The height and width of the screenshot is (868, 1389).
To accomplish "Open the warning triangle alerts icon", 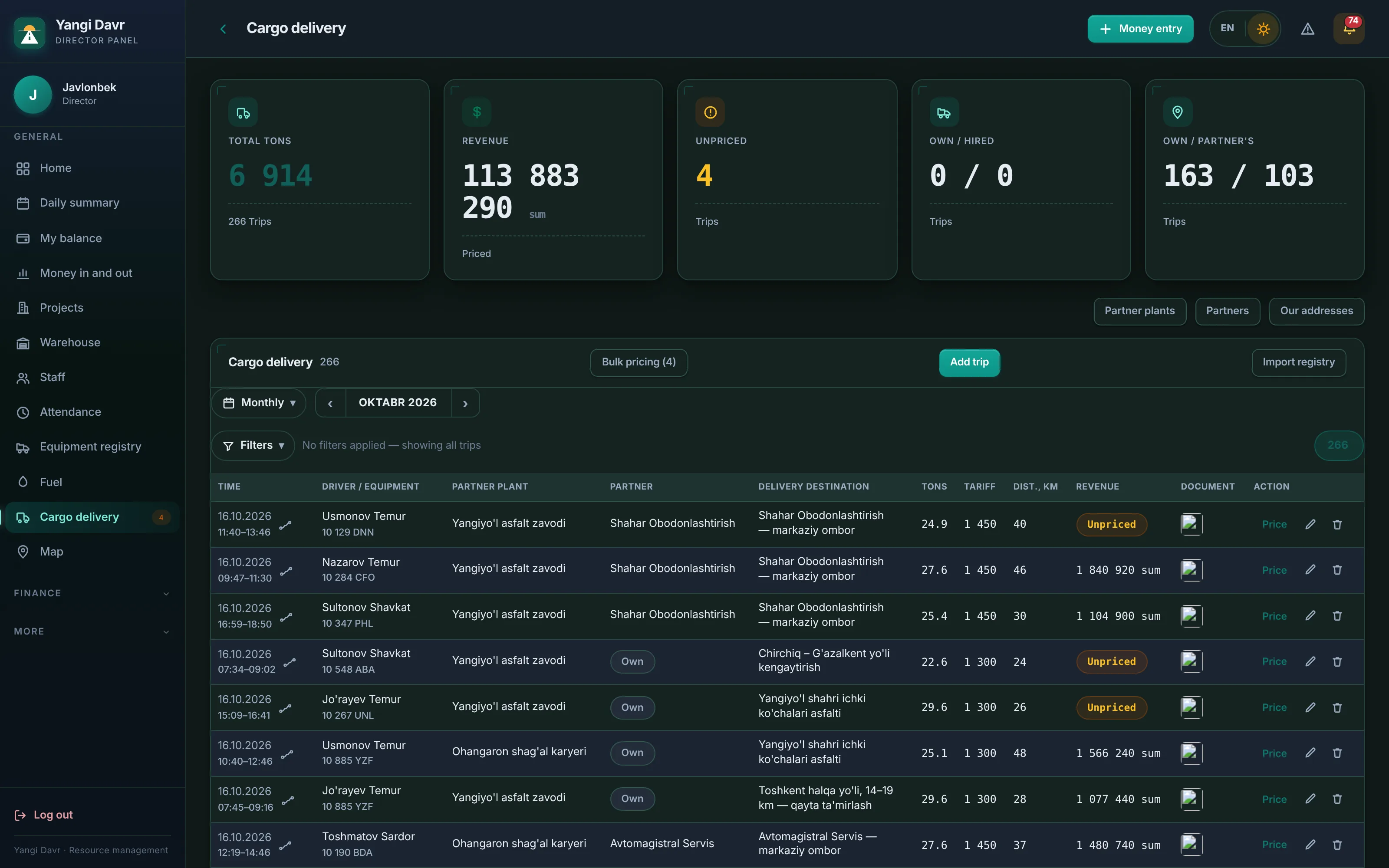I will click(x=1307, y=29).
